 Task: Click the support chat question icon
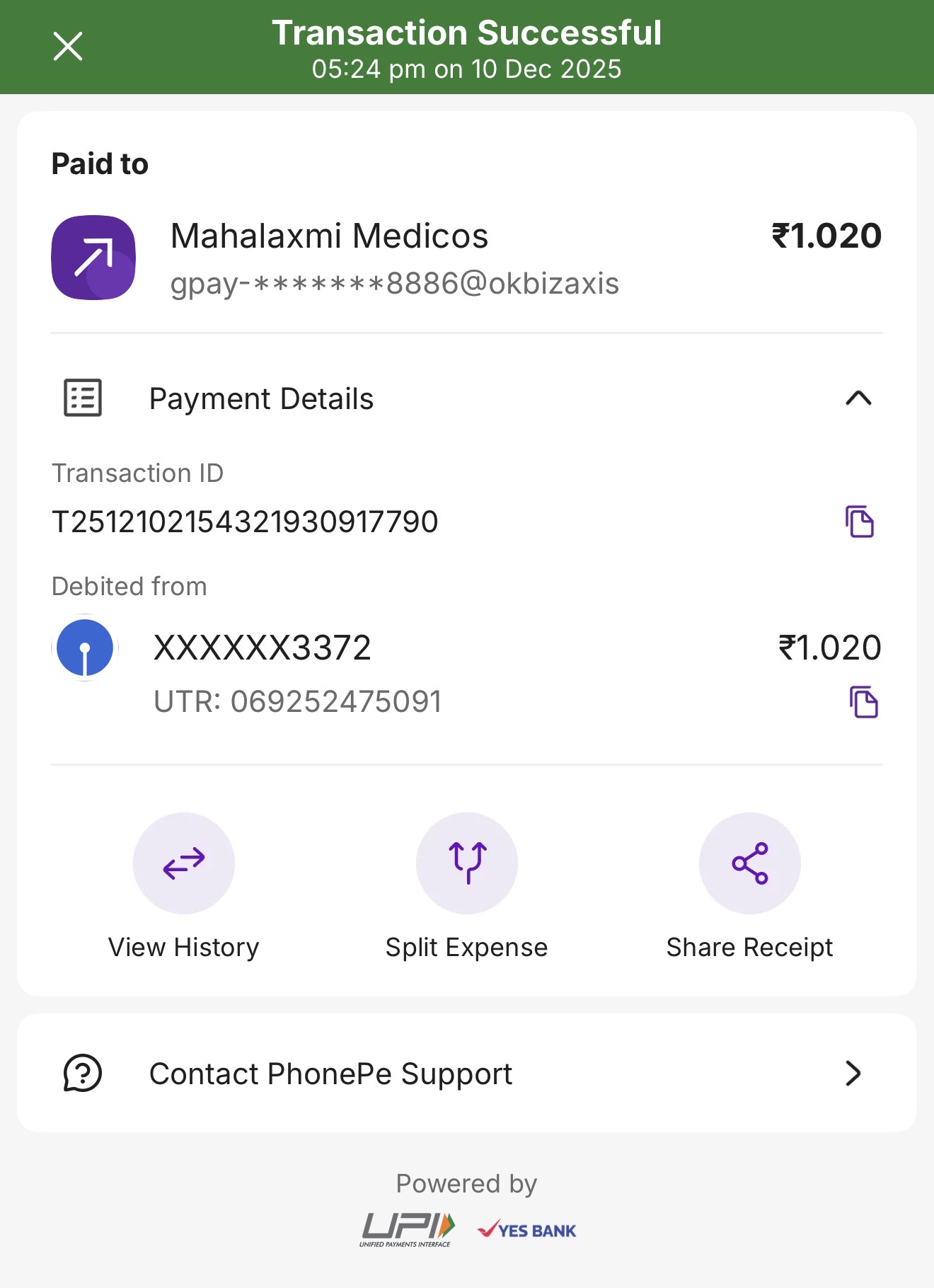83,1074
